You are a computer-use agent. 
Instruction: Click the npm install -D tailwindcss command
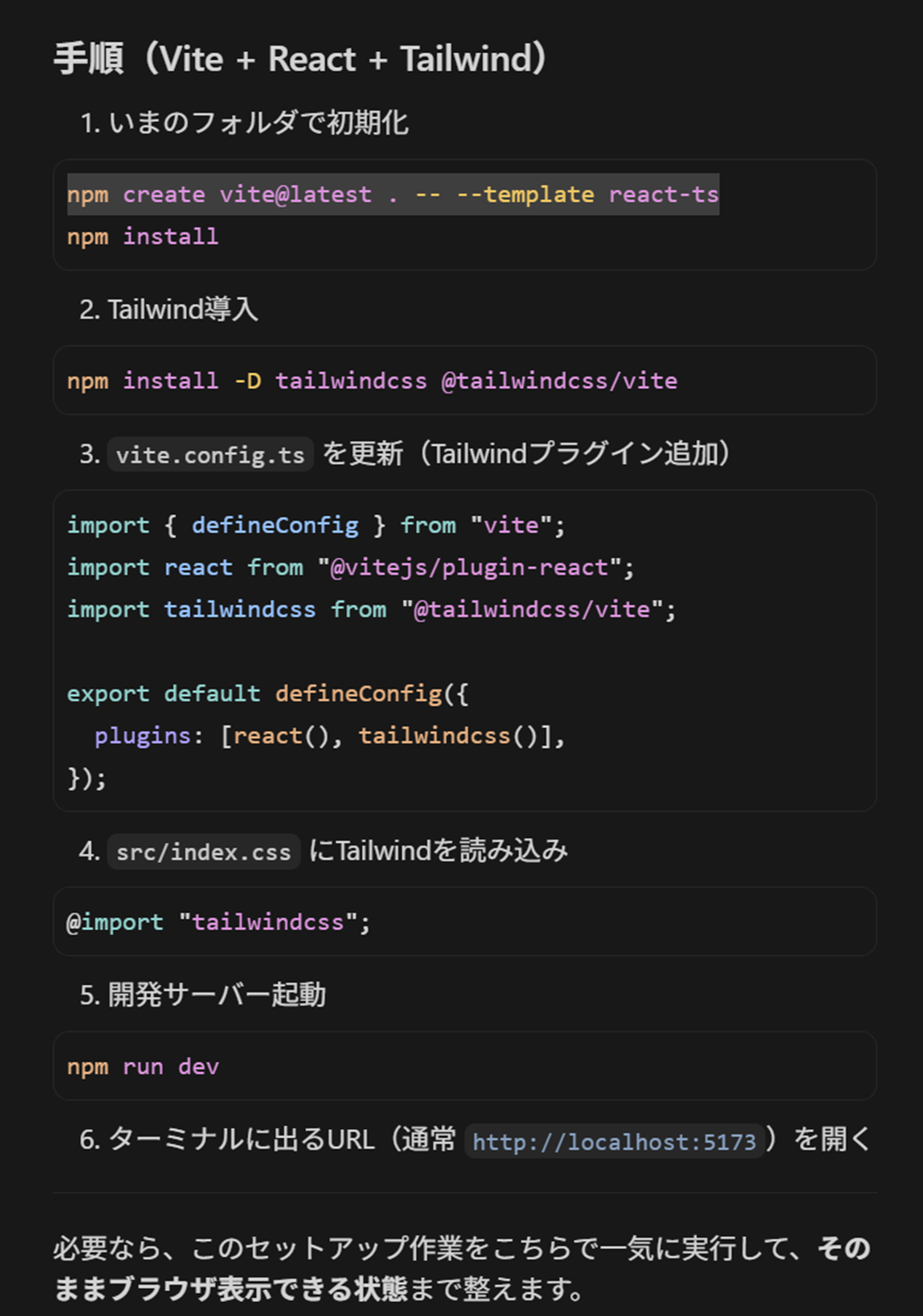pos(372,380)
